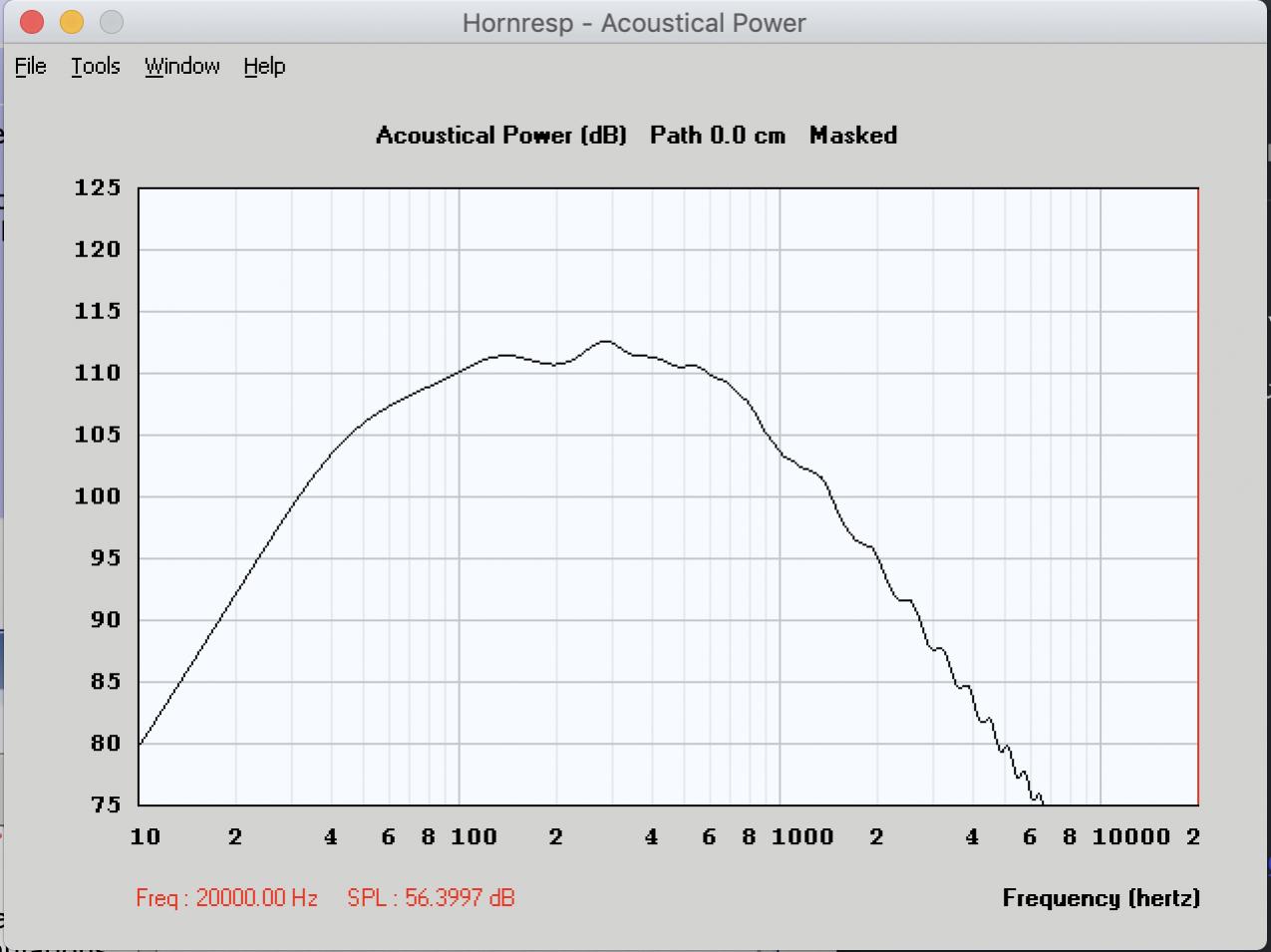Click the 85 value on the vertical axis
The width and height of the screenshot is (1271, 952).
[x=106, y=682]
